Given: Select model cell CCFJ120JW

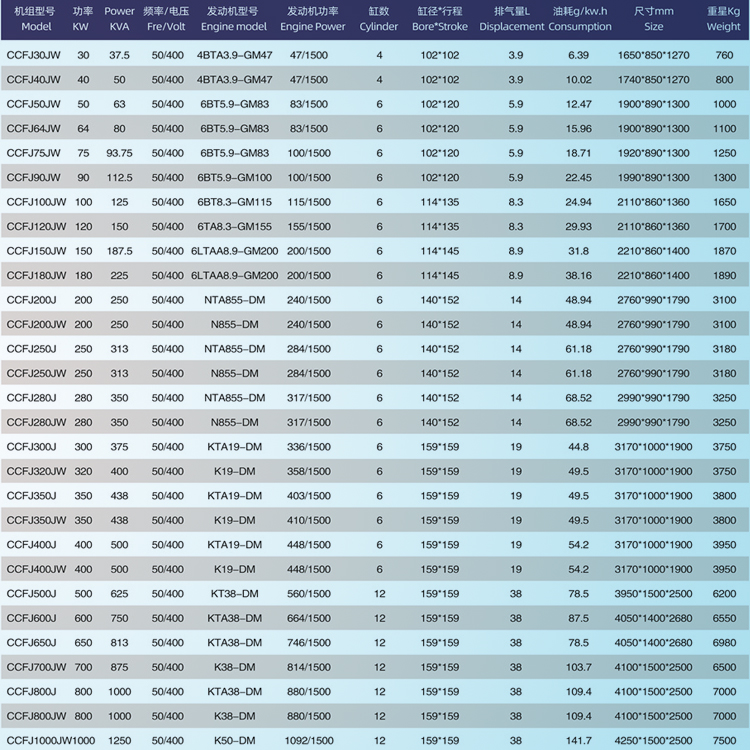Looking at the screenshot, I should point(36,227).
